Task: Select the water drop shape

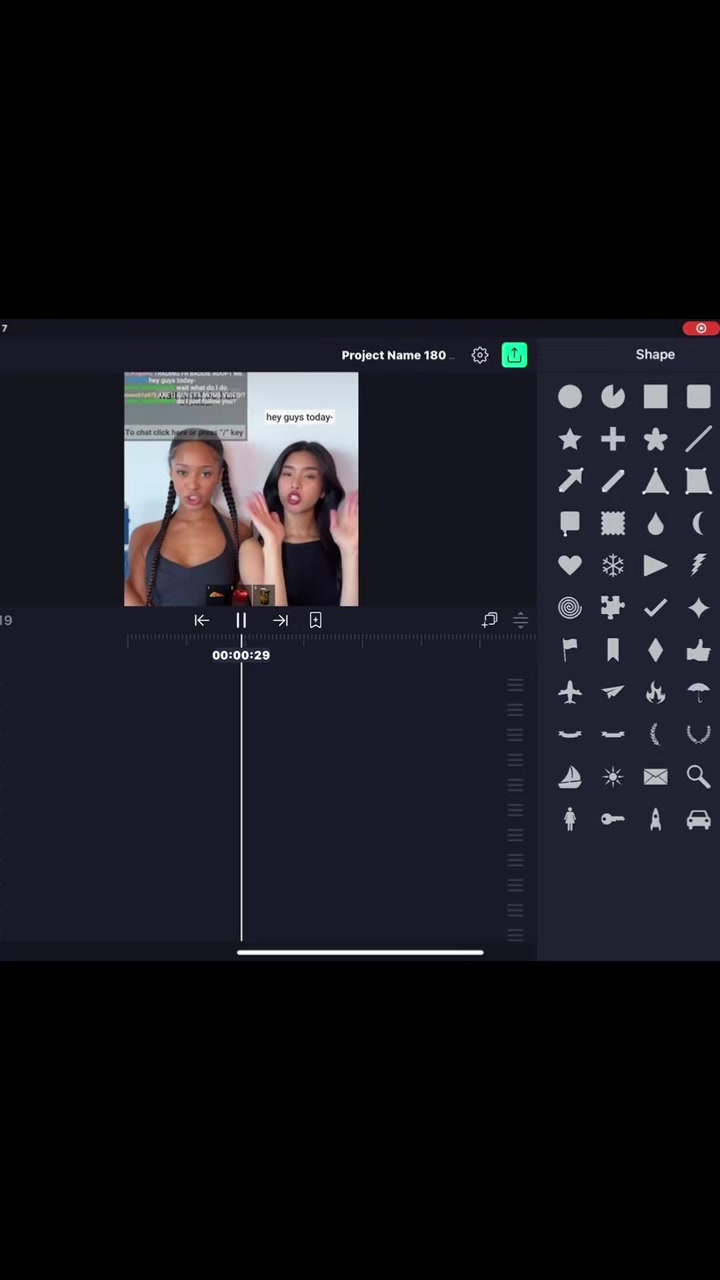Action: click(x=655, y=523)
